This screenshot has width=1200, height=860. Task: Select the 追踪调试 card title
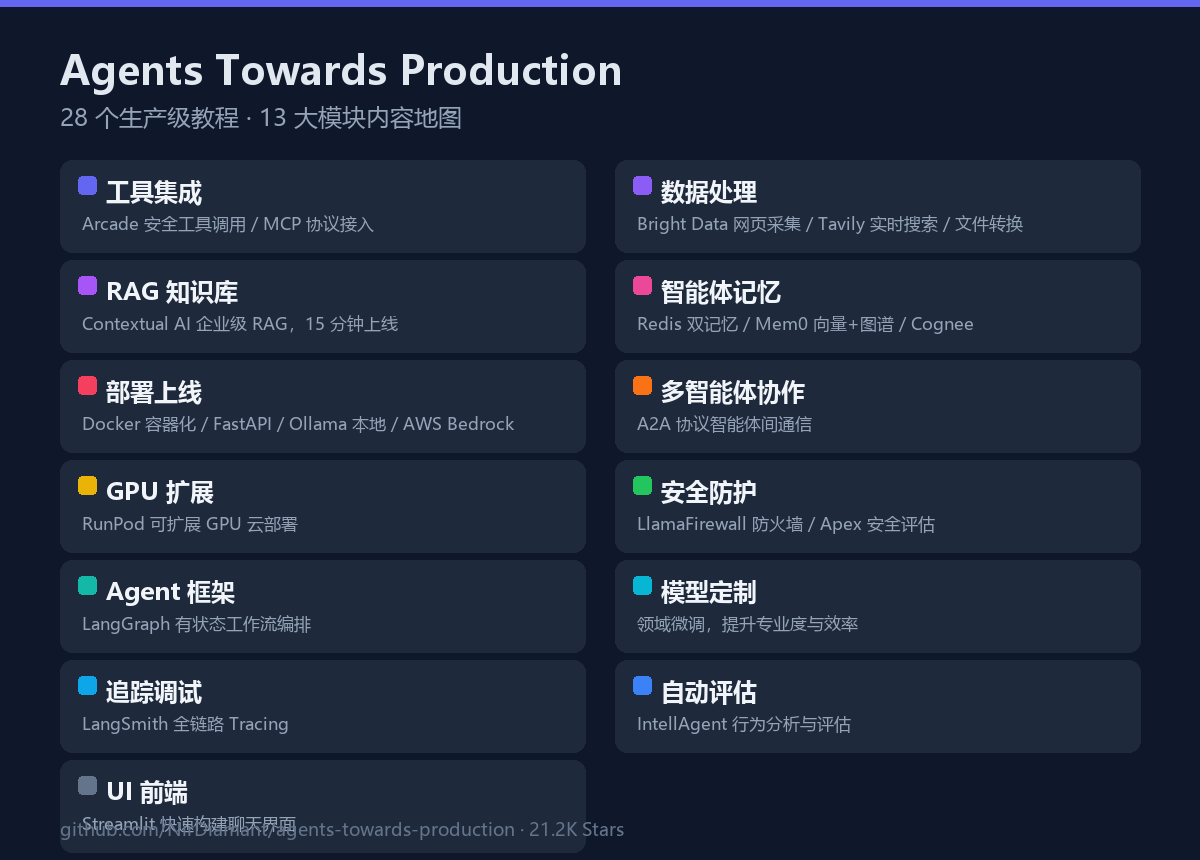pyautogui.click(x=154, y=692)
